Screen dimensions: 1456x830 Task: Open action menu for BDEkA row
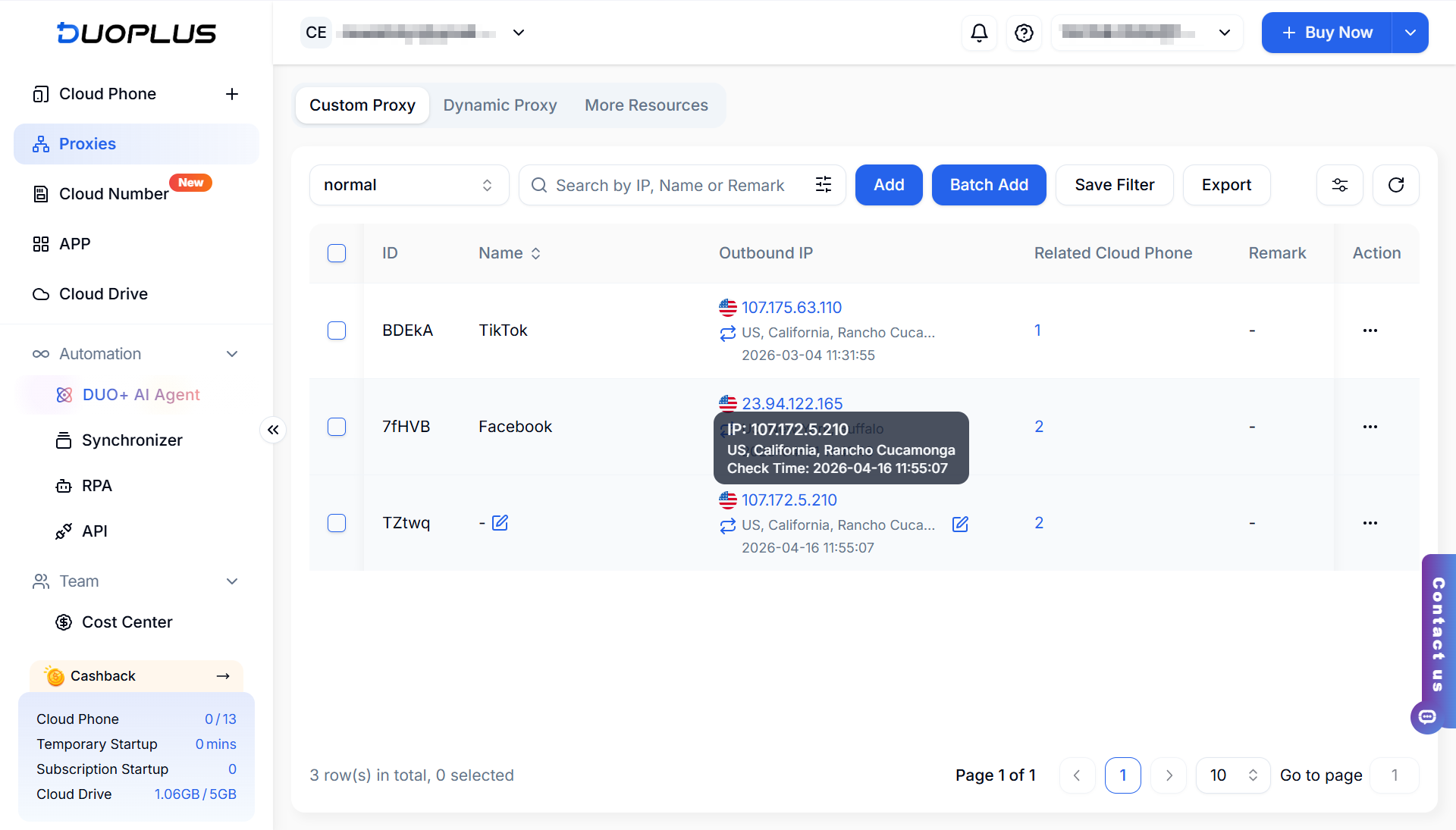[x=1370, y=330]
